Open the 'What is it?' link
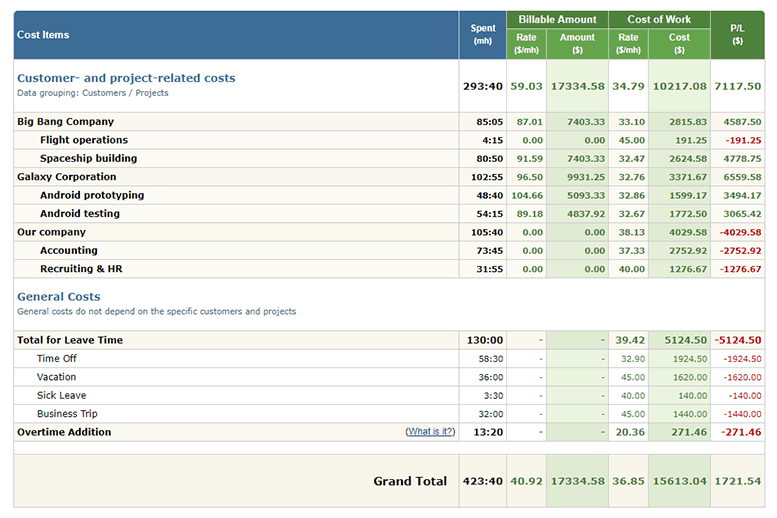Screen dimensions: 777x518 tap(430, 432)
